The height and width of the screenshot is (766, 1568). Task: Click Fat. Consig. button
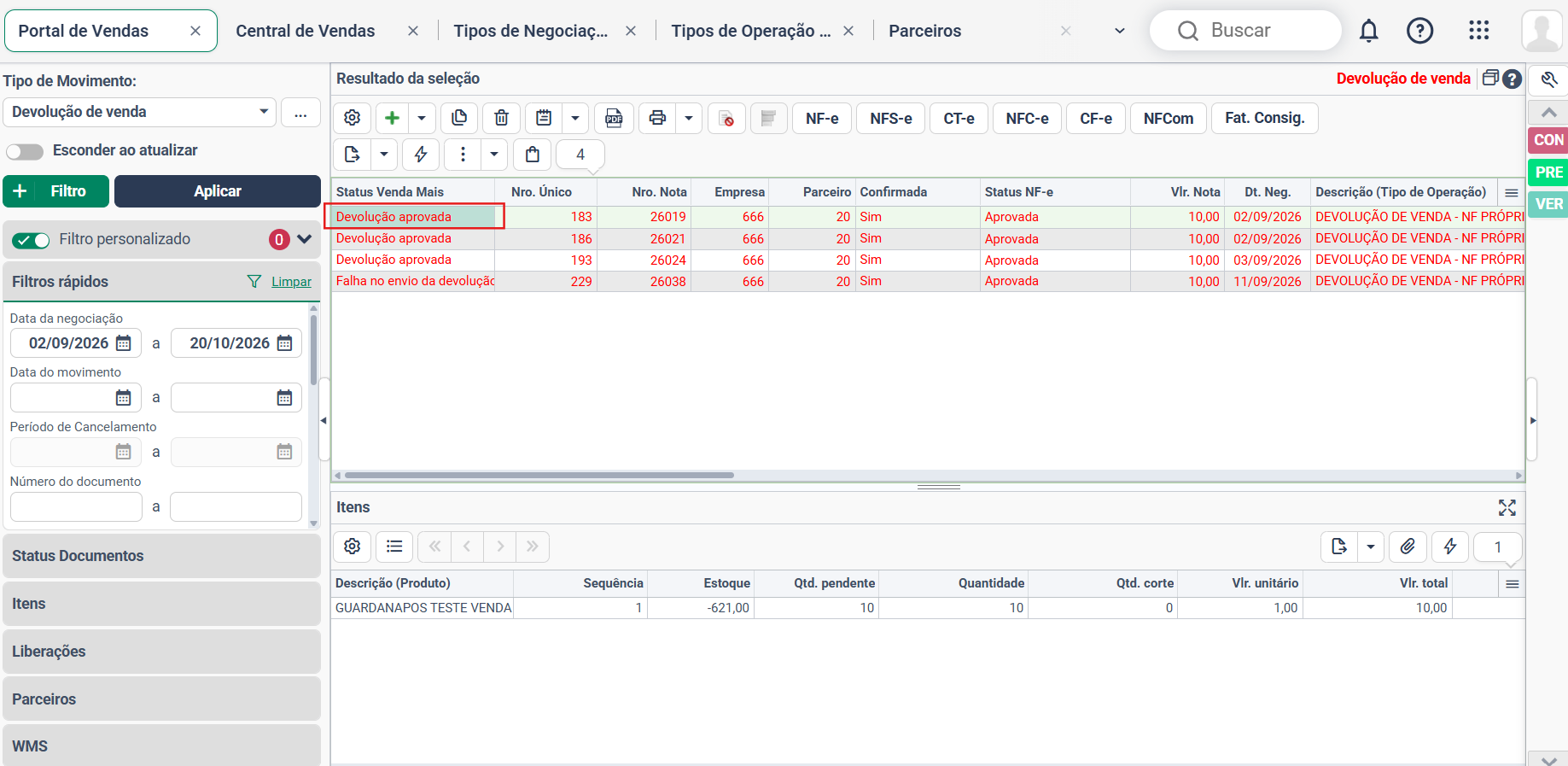(1265, 118)
